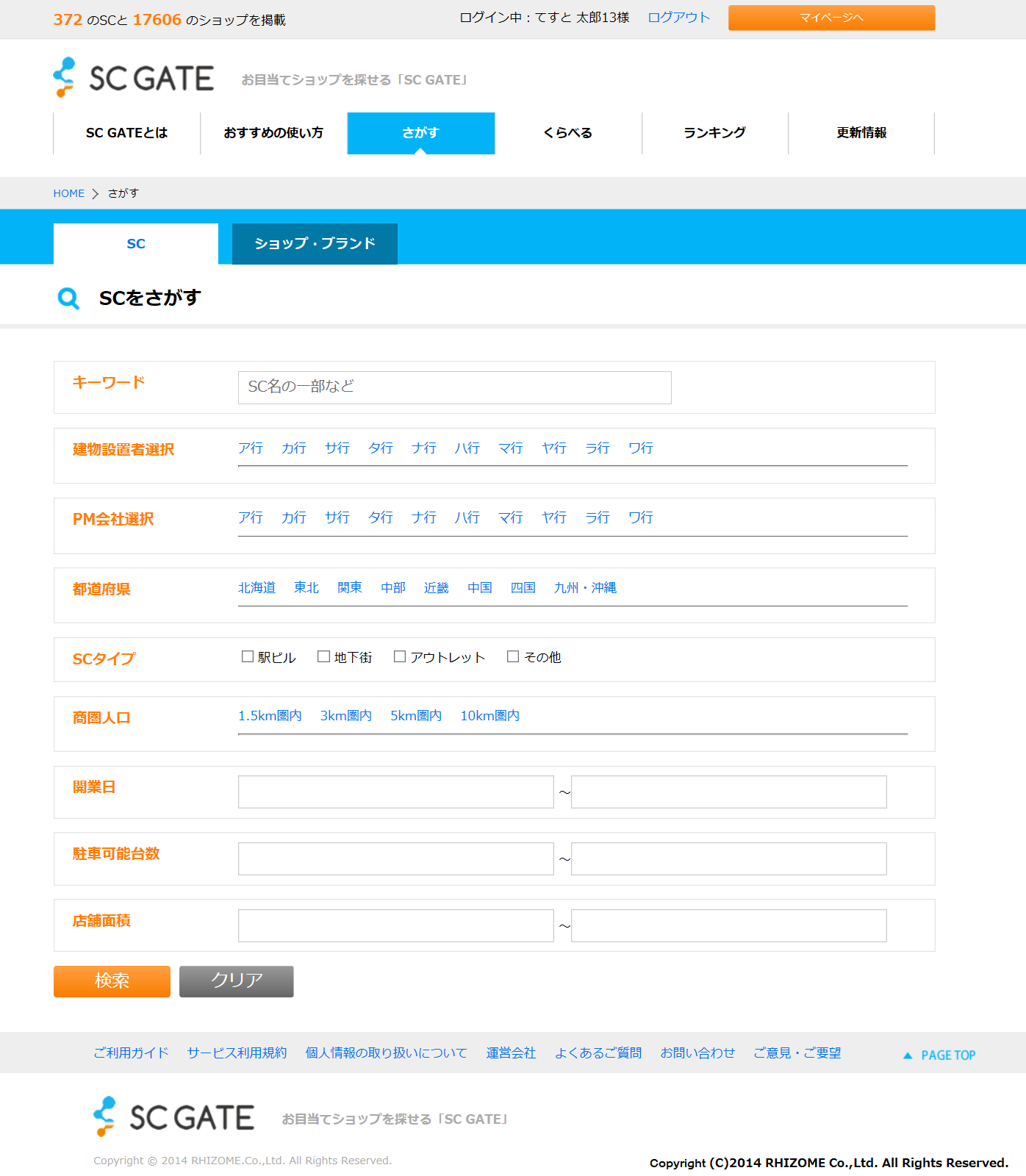This screenshot has height=1176, width=1026.
Task: Switch to the ショップ・ブランド tab
Action: click(x=315, y=243)
